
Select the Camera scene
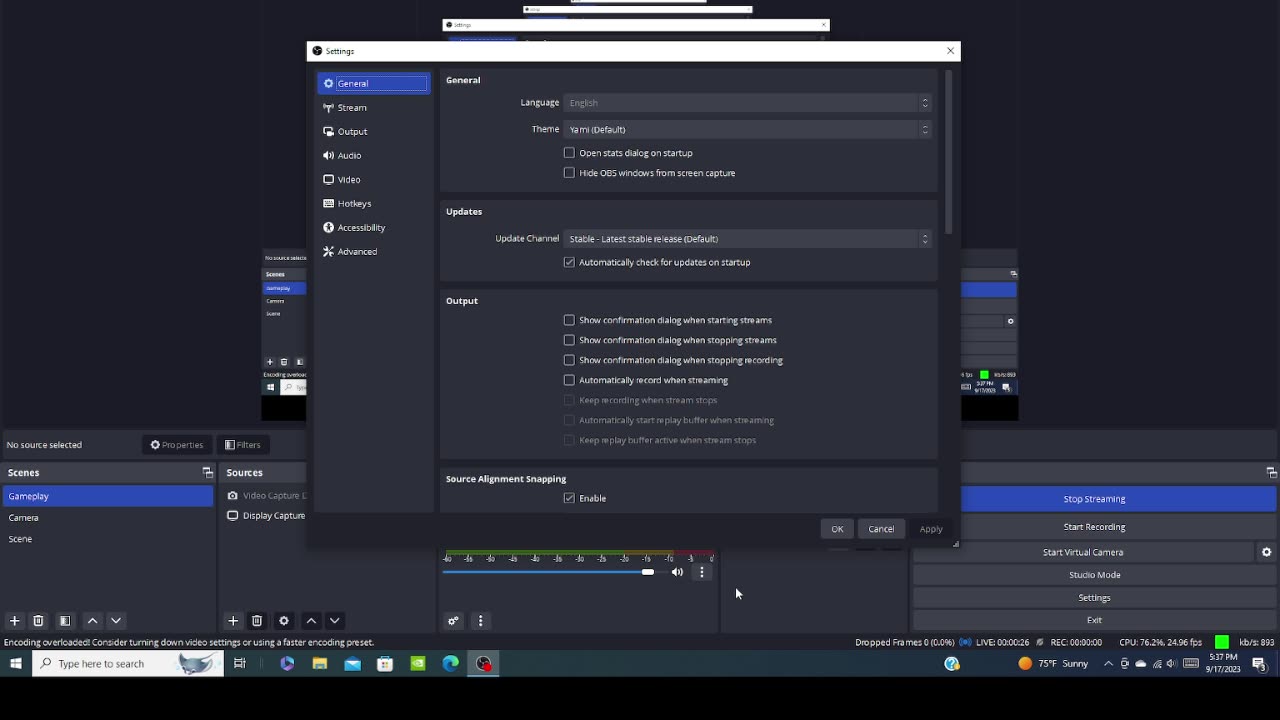[108, 518]
